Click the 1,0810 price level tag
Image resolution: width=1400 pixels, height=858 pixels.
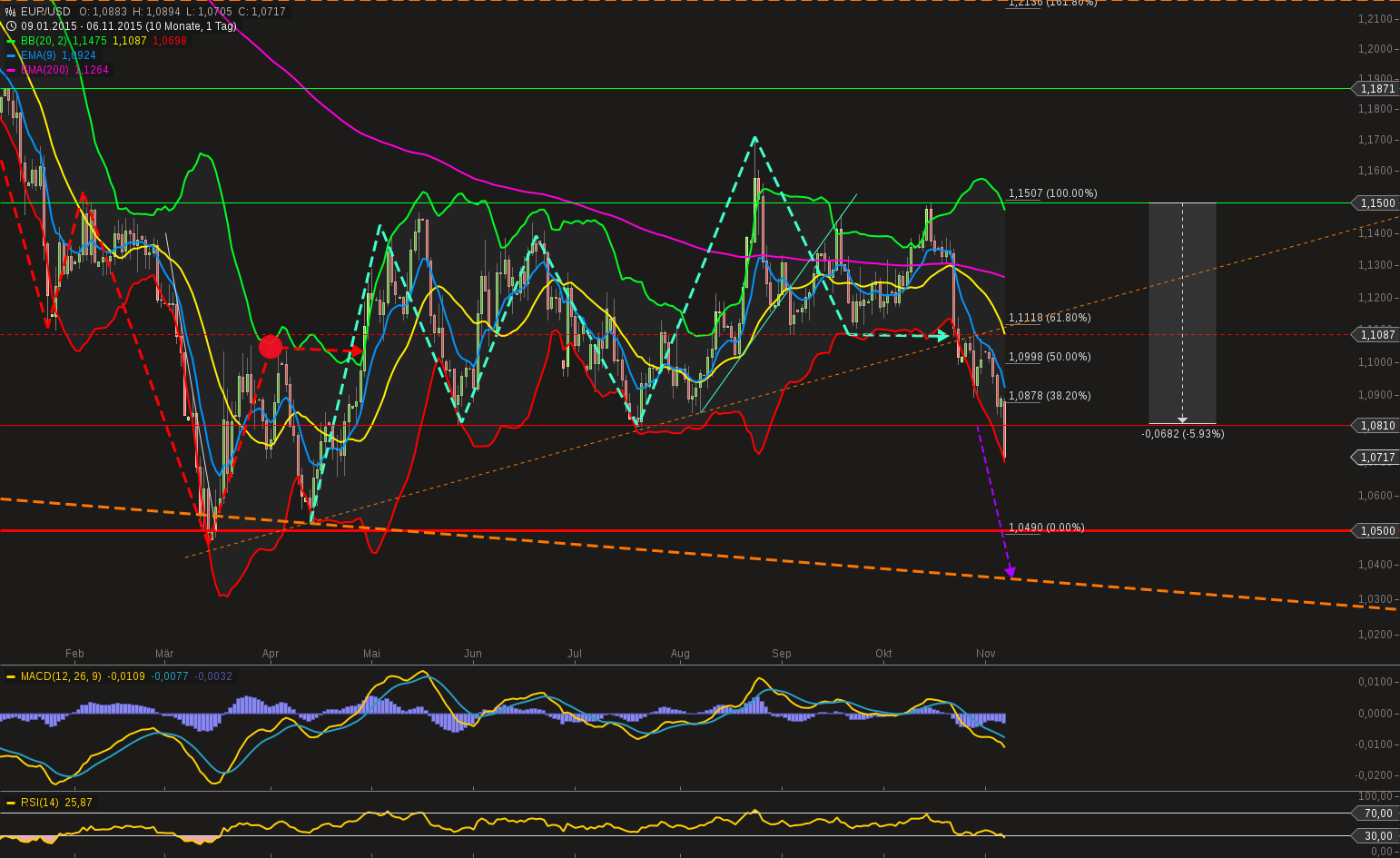1376,426
